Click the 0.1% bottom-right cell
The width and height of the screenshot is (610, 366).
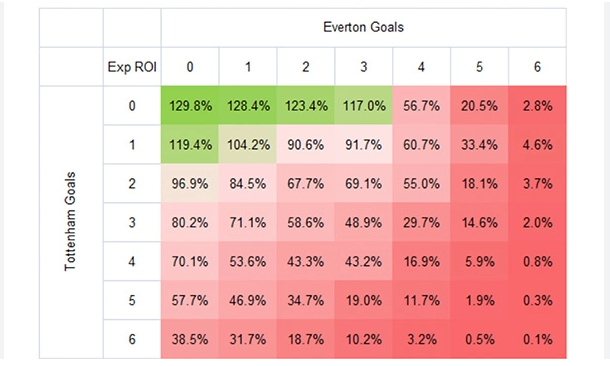point(537,339)
